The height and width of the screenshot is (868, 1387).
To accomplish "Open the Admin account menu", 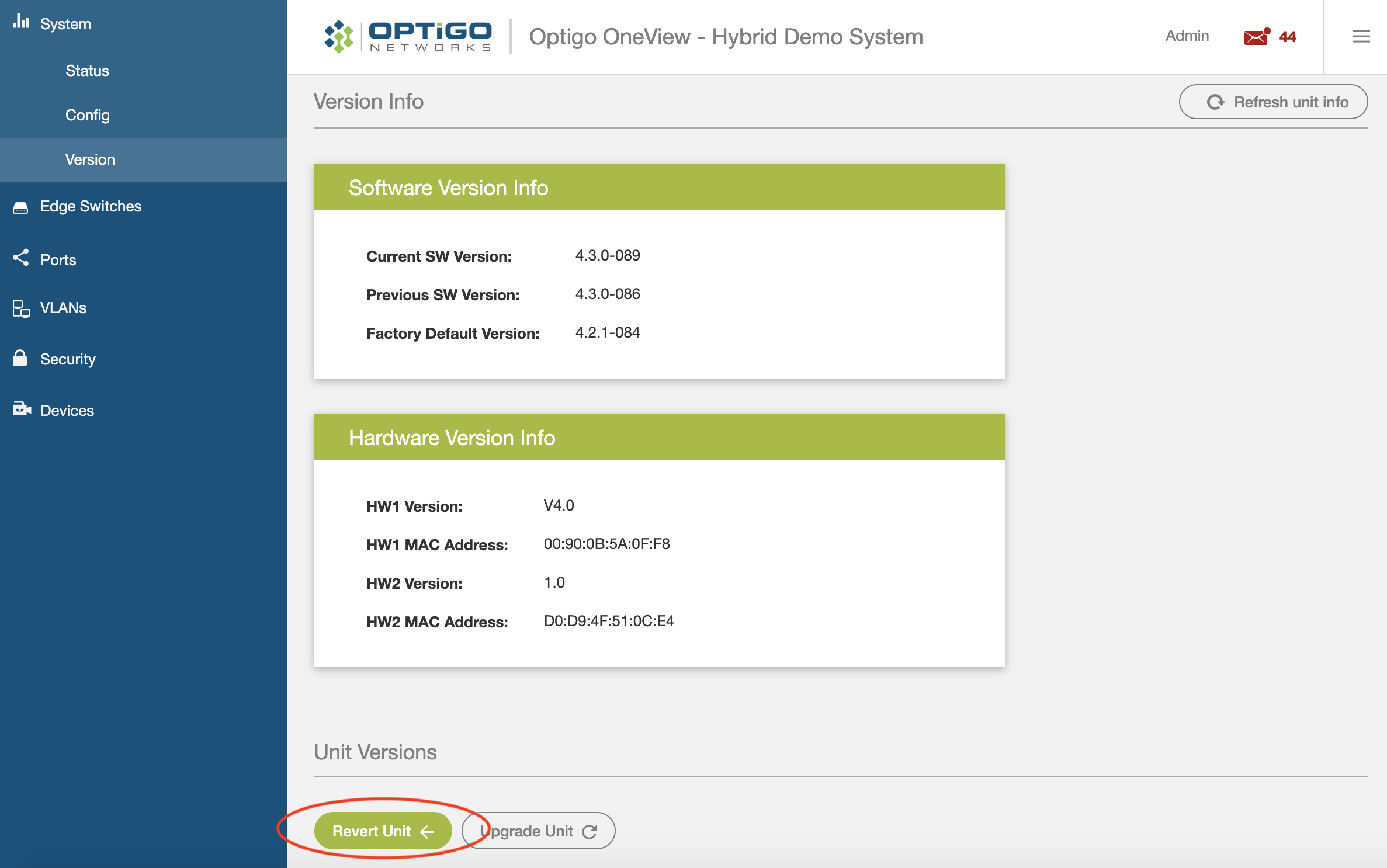I will pyautogui.click(x=1187, y=36).
